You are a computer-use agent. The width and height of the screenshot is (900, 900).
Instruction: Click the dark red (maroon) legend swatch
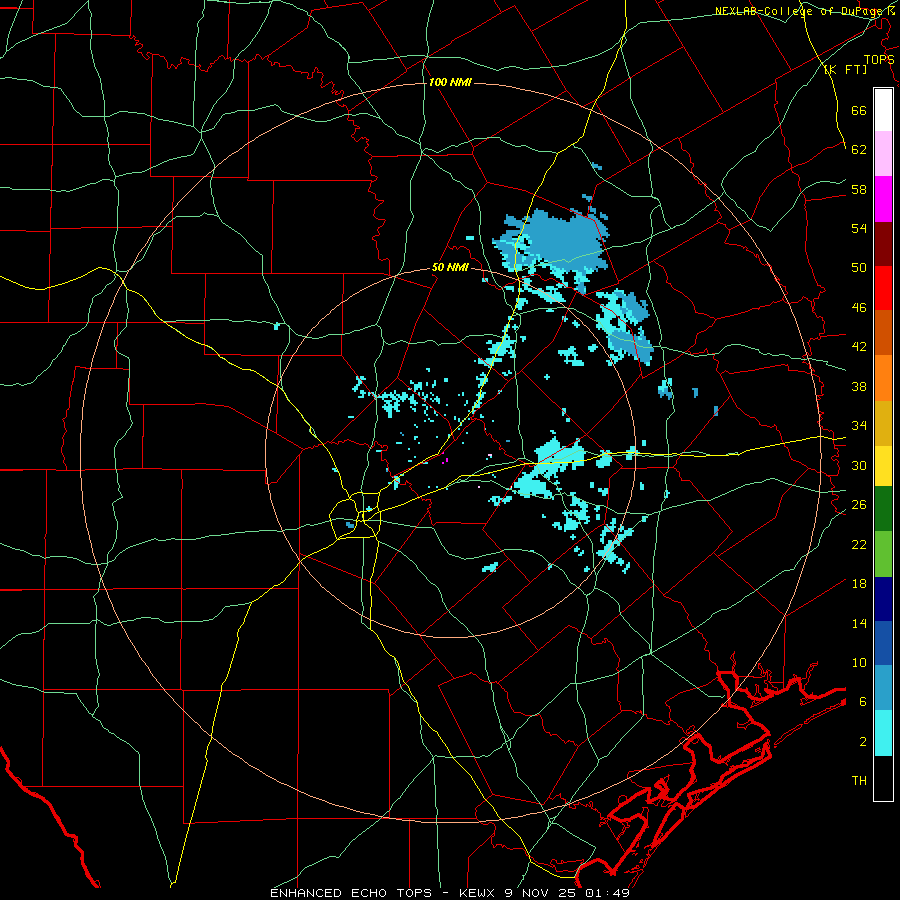click(883, 243)
